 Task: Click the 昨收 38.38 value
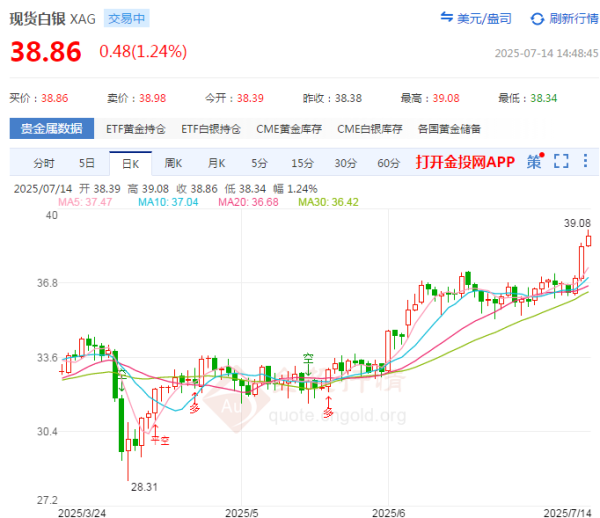pos(348,98)
